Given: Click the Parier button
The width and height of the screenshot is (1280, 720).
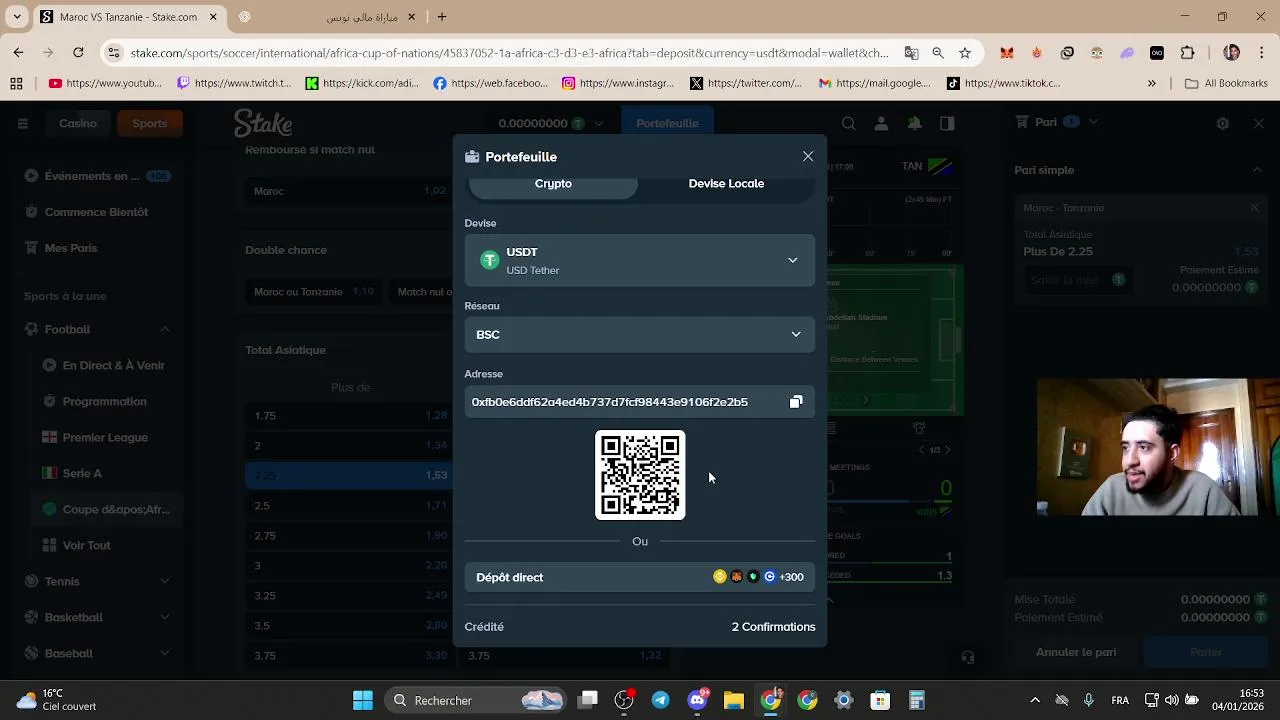Looking at the screenshot, I should click(1206, 652).
